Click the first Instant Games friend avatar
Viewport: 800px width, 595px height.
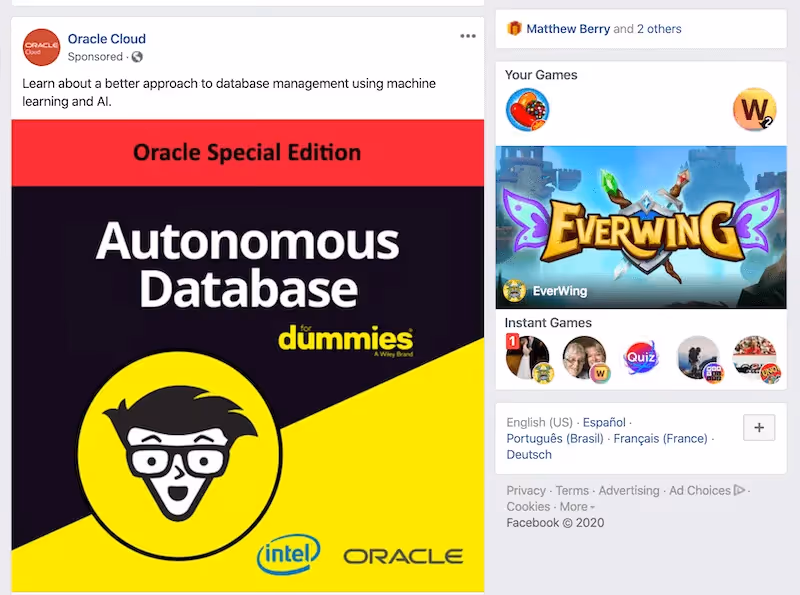pos(527,357)
